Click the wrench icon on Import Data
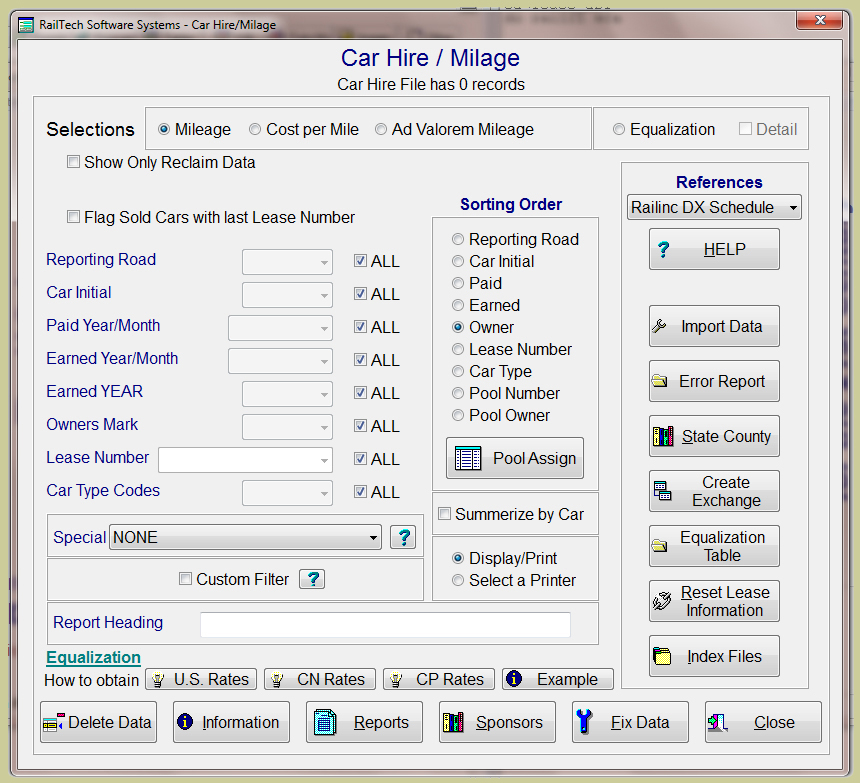The image size is (860, 783). point(659,326)
